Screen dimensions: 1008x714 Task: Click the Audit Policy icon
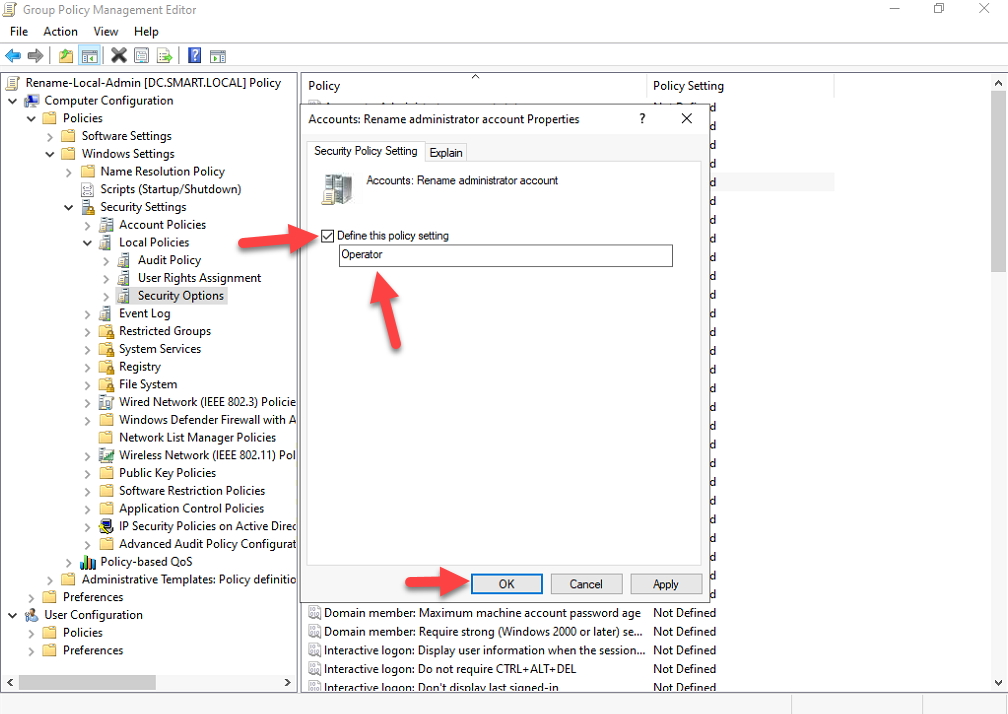tap(125, 260)
